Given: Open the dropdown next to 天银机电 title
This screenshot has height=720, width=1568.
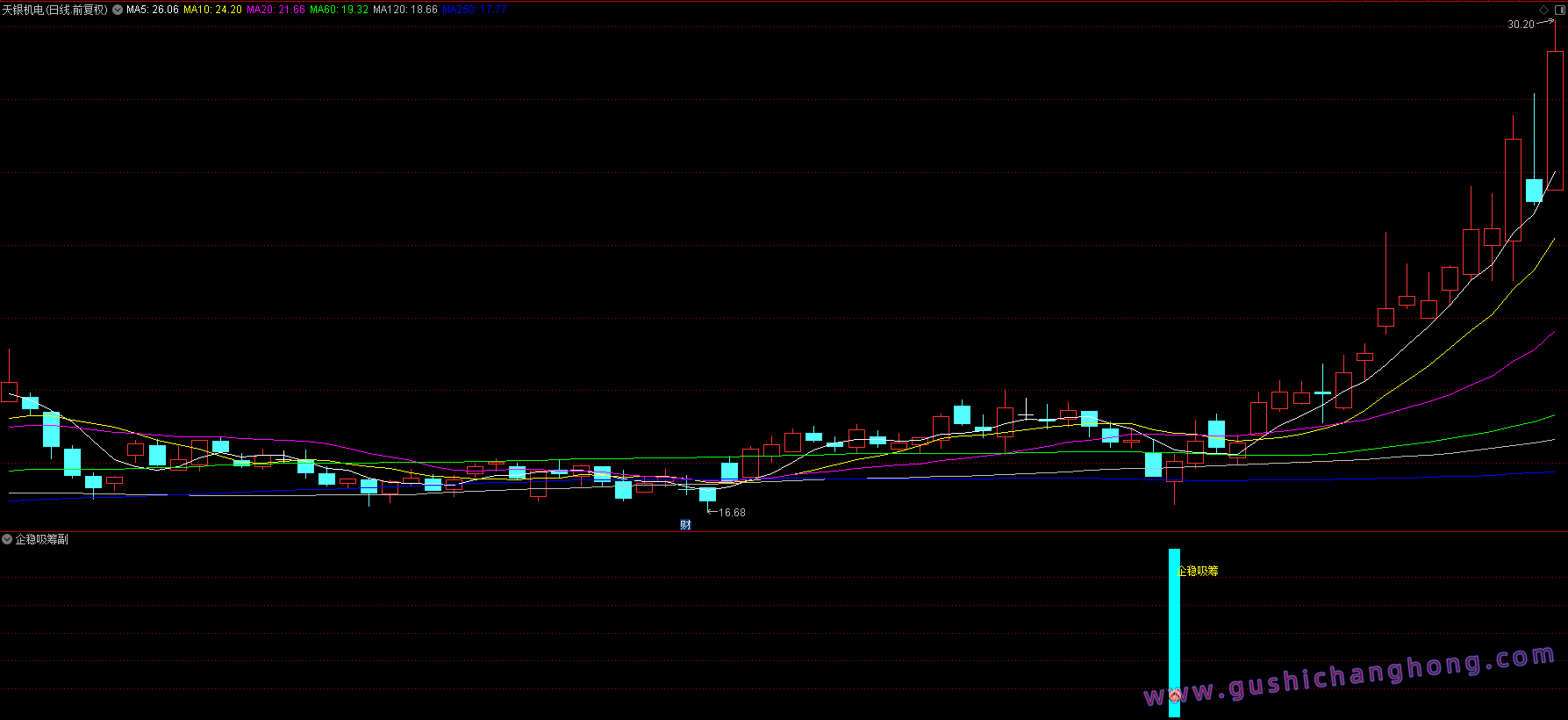Looking at the screenshot, I should (118, 10).
